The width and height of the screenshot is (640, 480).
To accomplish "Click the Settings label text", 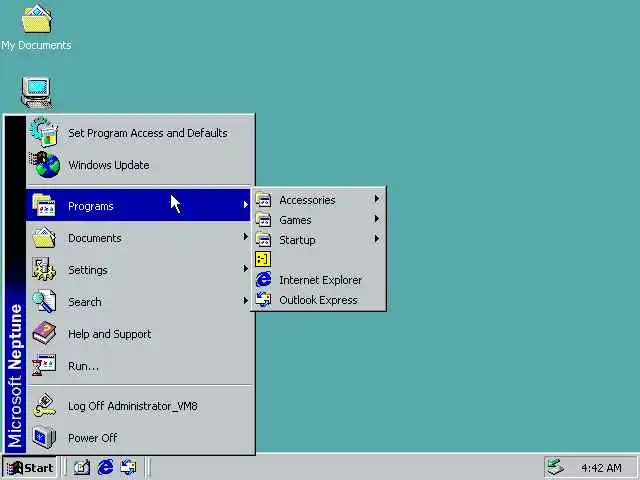I will [x=88, y=270].
